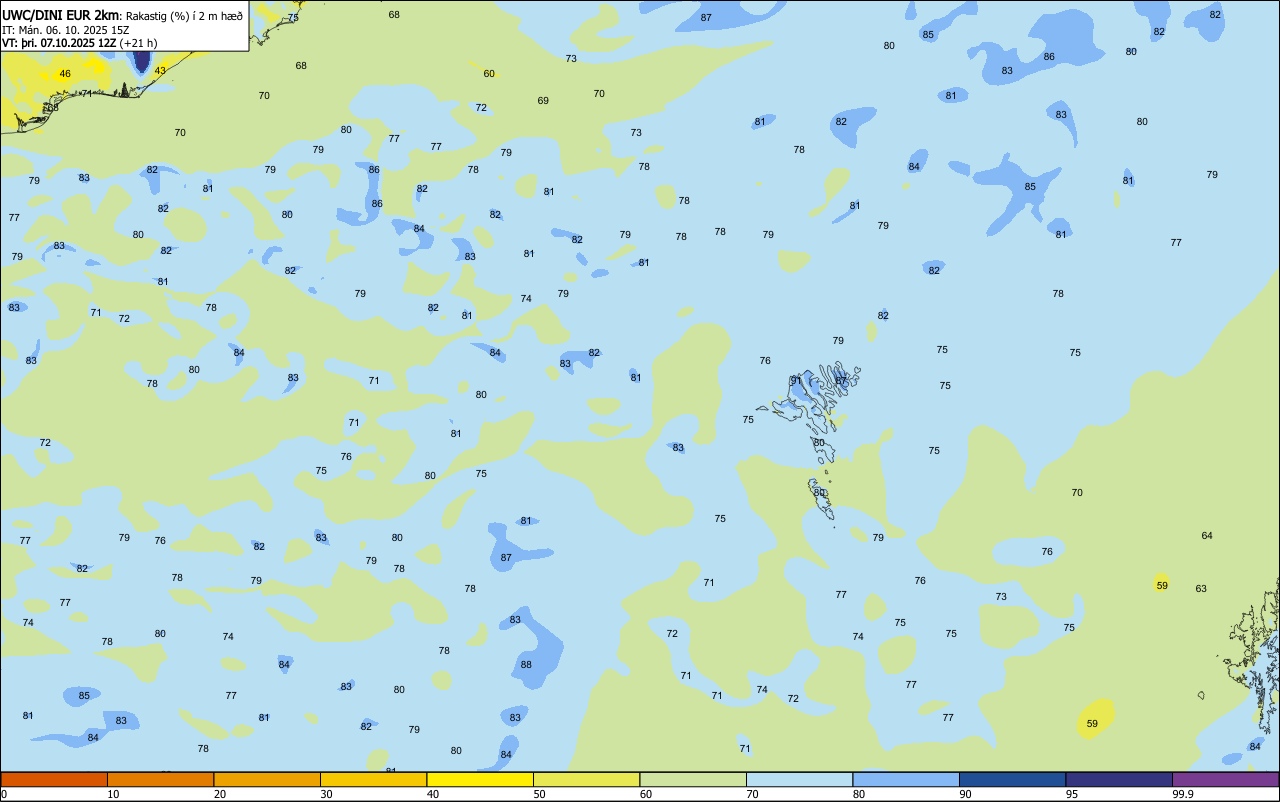Screen dimensions: 1280x802
Task: Click the '50' tick label on the color scale
Action: point(540,794)
